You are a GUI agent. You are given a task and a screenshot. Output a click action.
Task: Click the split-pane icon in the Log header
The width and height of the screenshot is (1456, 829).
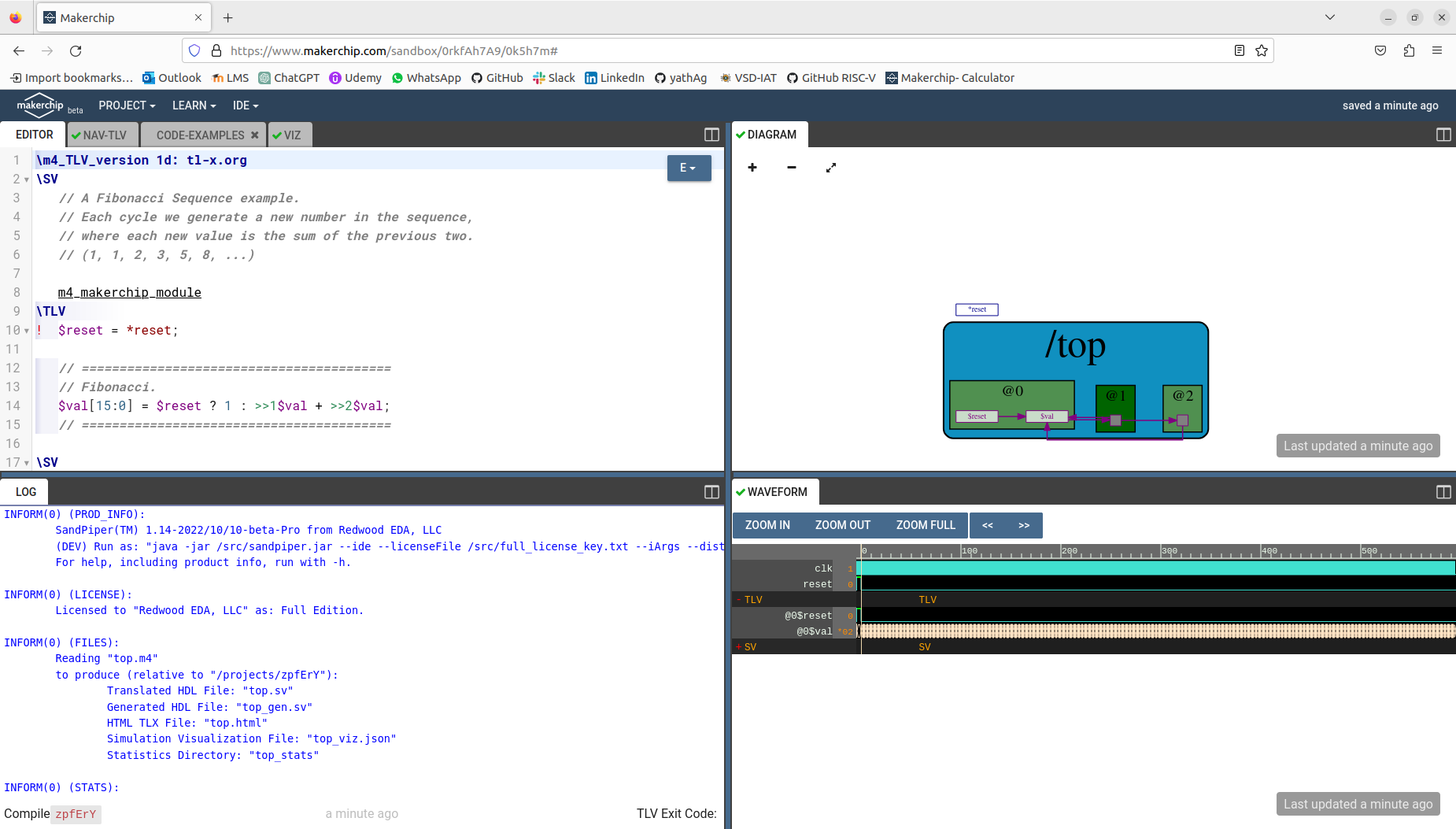pyautogui.click(x=711, y=491)
